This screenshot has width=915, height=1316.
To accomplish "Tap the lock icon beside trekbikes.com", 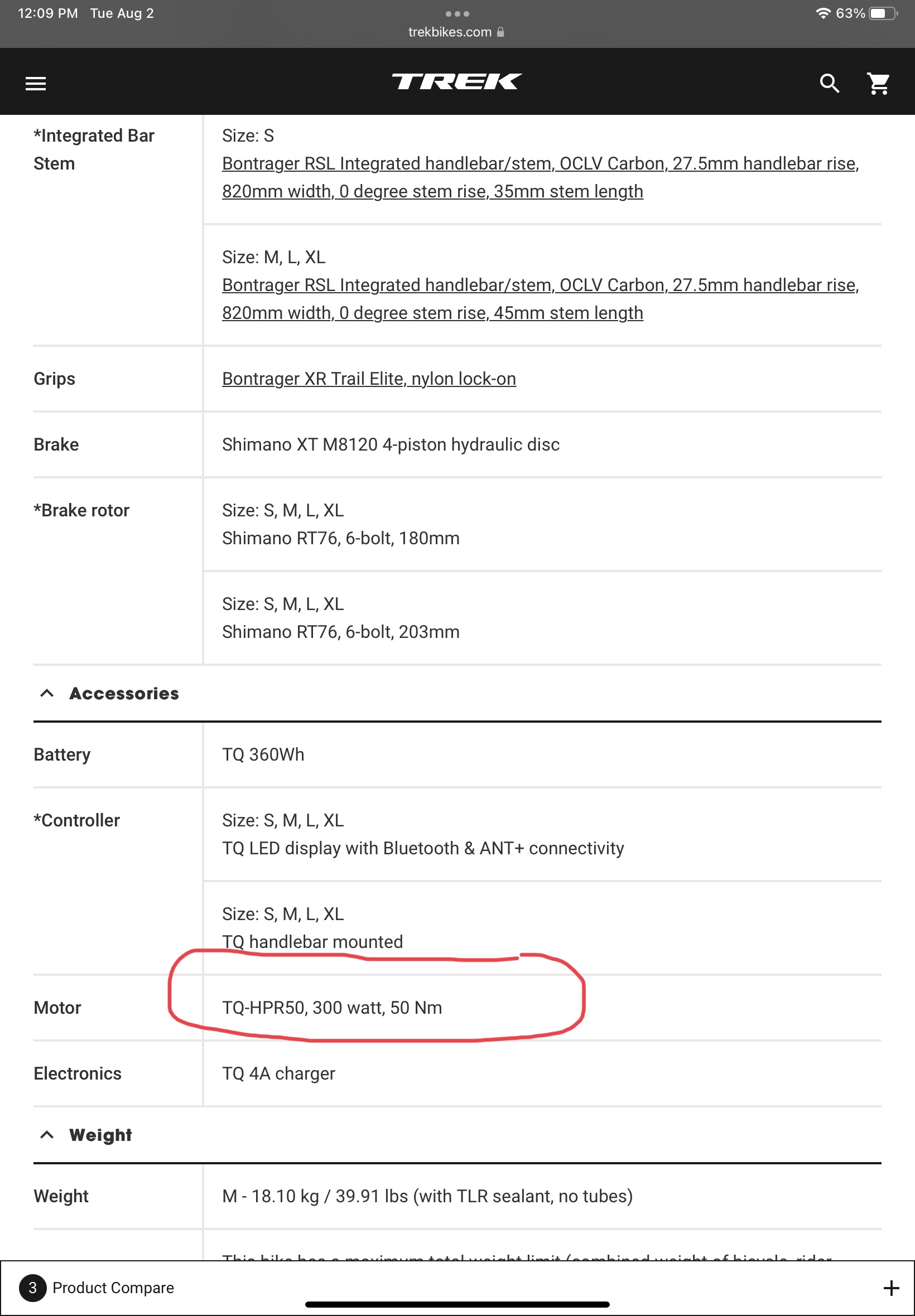I will (500, 32).
